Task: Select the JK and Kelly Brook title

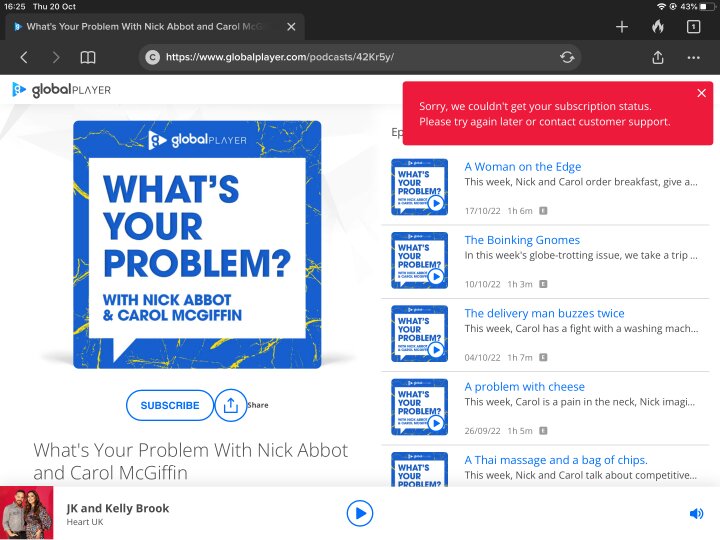Action: (118, 508)
